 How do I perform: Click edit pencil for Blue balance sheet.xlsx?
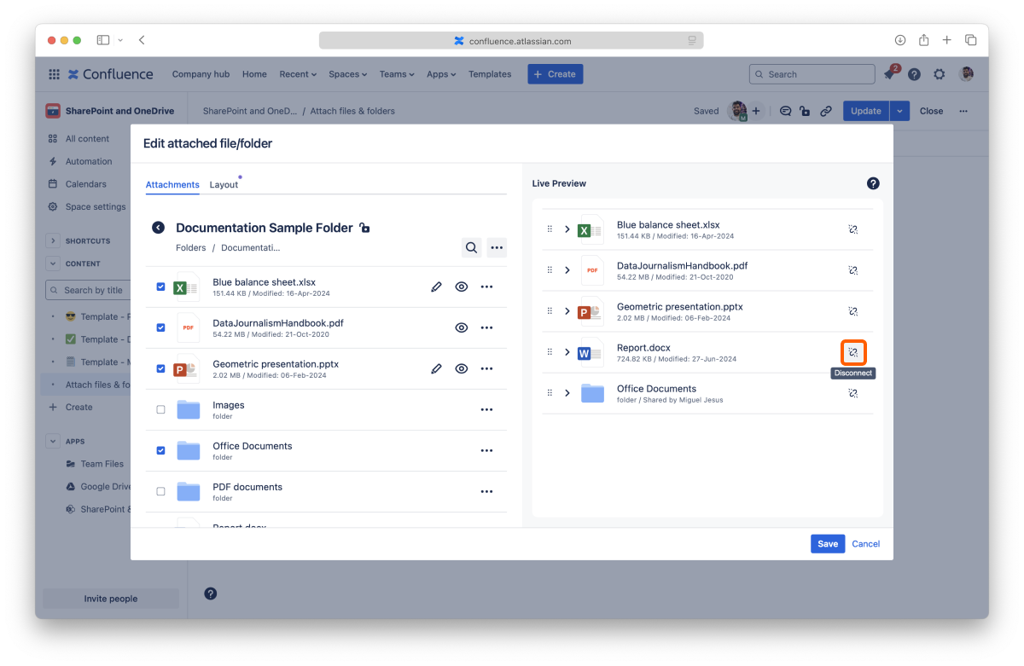coord(436,287)
